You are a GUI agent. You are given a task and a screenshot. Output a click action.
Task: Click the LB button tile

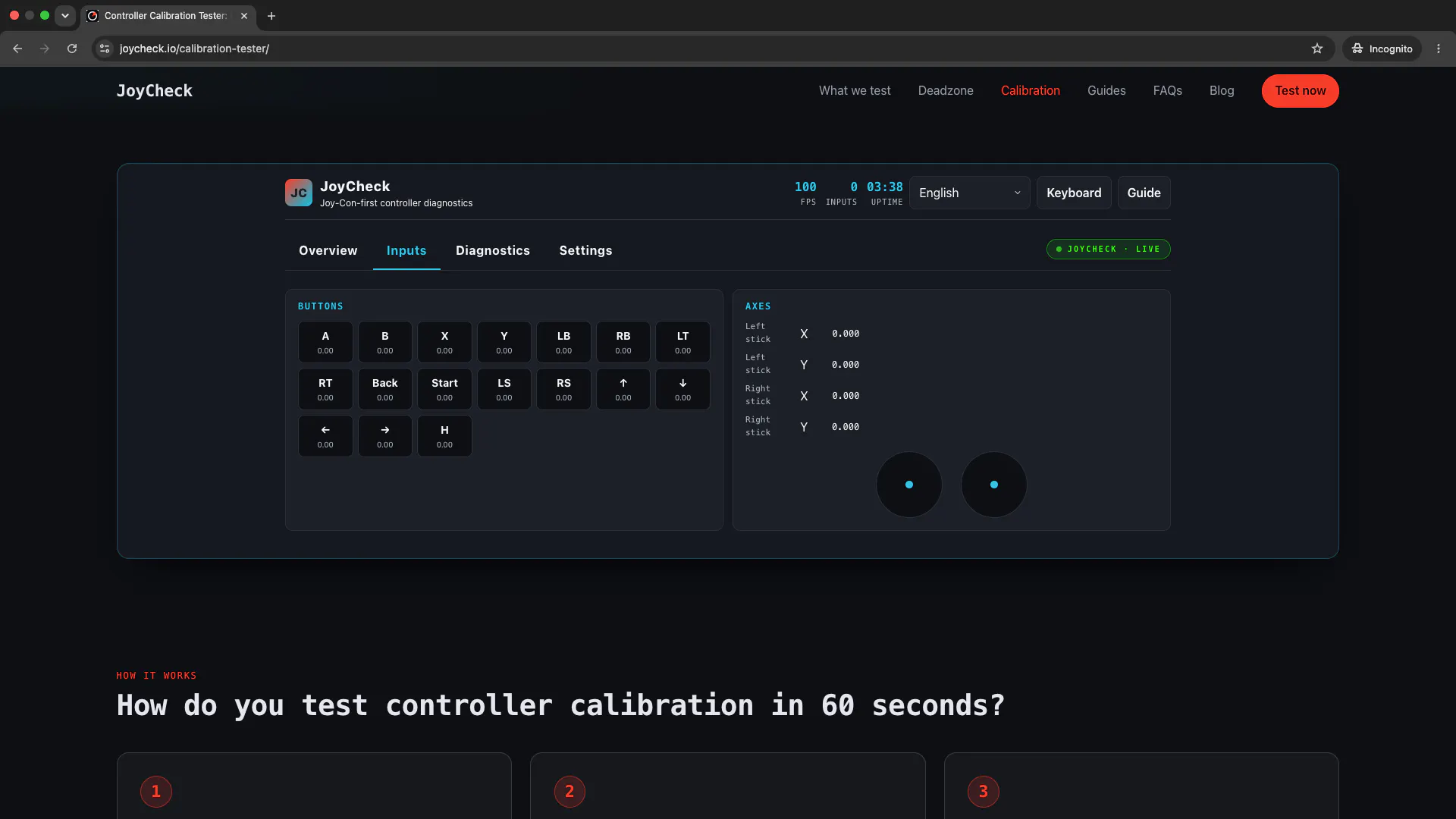[563, 342]
